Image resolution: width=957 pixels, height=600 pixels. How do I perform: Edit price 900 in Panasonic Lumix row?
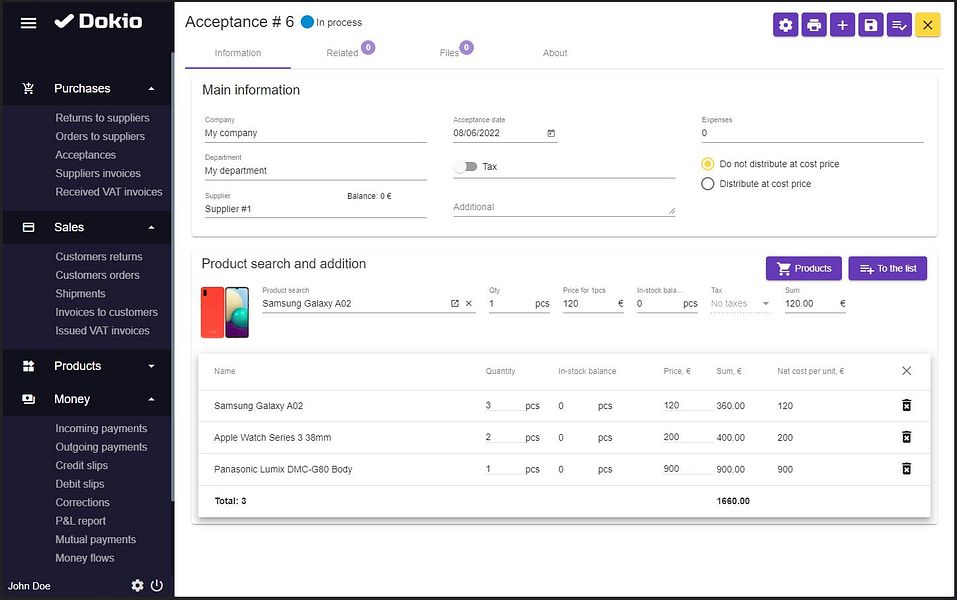tap(686, 469)
